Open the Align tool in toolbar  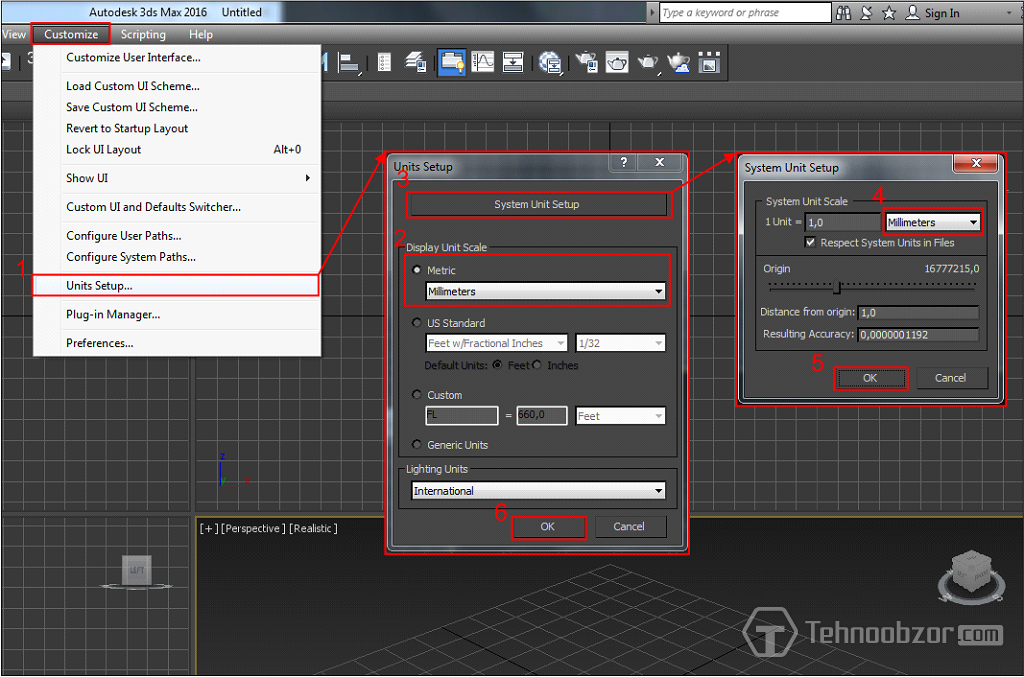click(x=349, y=63)
